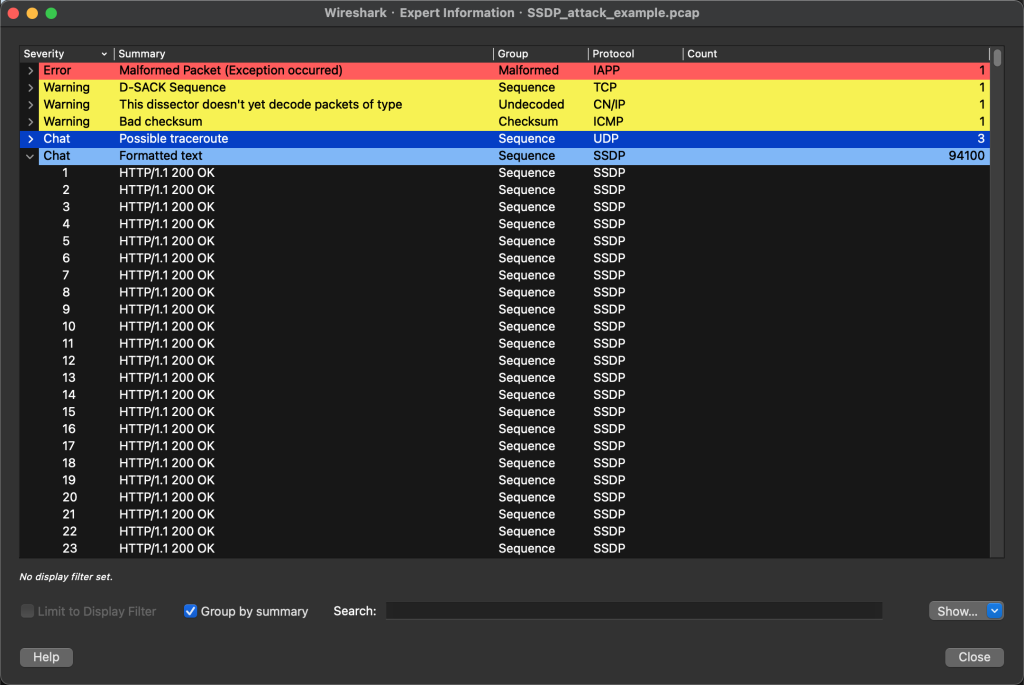The width and height of the screenshot is (1024, 685).
Task: Expand the Bad checksum warning row
Action: pyautogui.click(x=30, y=121)
